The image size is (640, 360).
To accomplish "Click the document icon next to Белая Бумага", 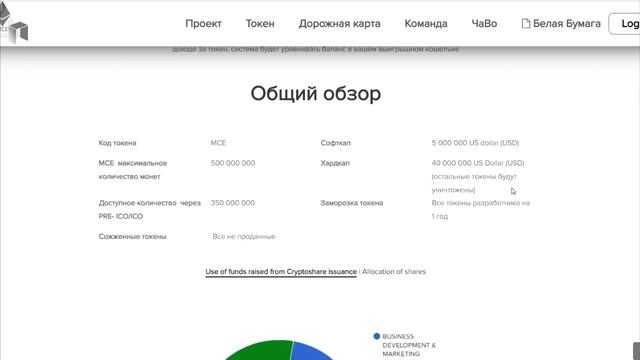I will click(526, 24).
